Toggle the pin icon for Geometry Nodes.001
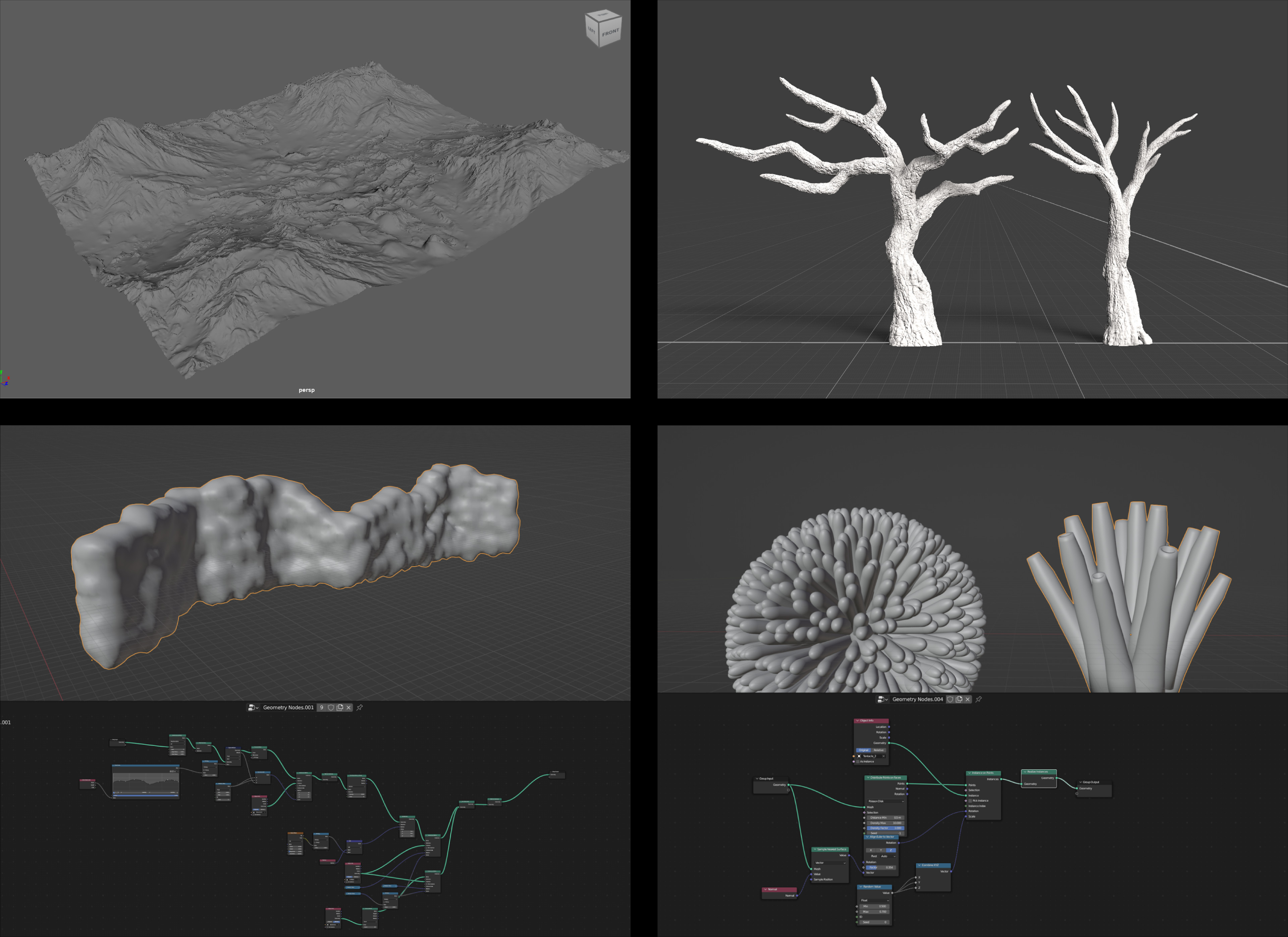The width and height of the screenshot is (1288, 937). click(360, 708)
